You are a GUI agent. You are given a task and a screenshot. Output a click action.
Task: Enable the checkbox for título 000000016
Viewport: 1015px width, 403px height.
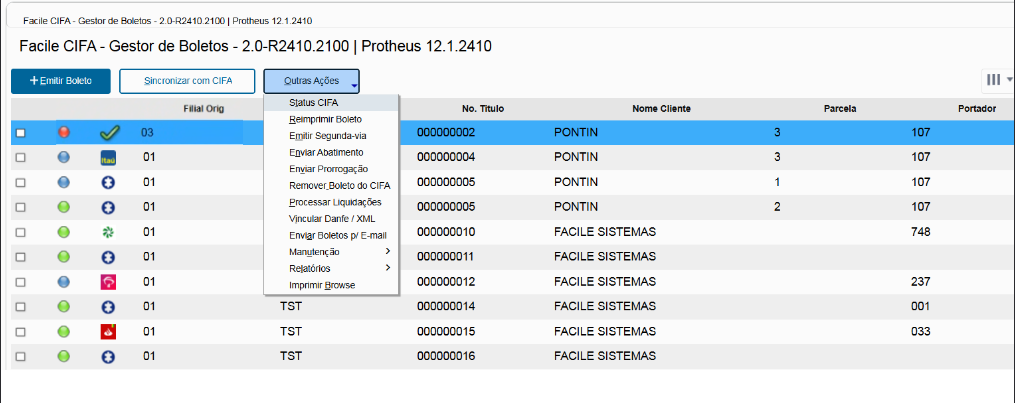(21, 356)
